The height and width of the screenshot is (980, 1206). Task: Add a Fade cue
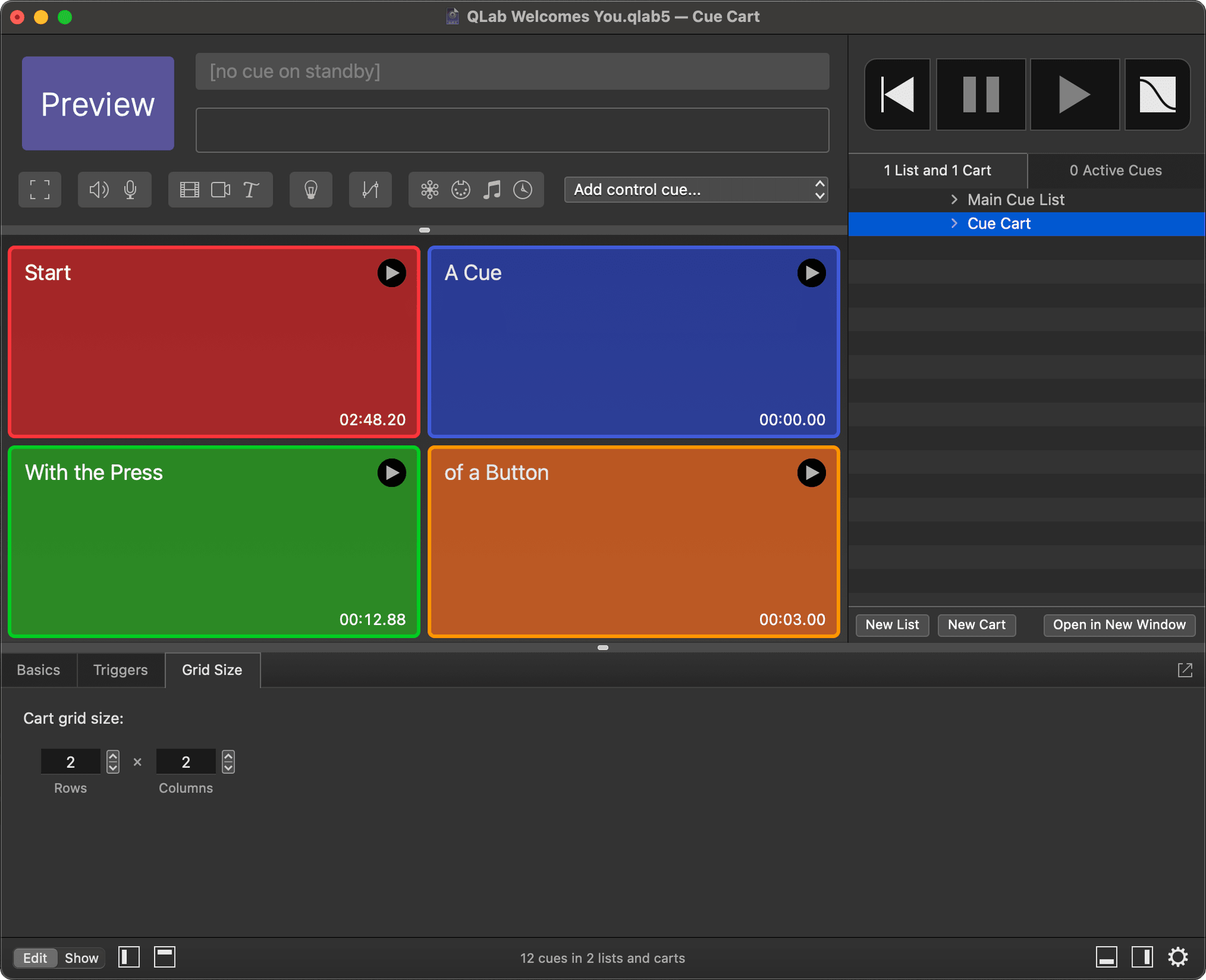click(x=370, y=189)
